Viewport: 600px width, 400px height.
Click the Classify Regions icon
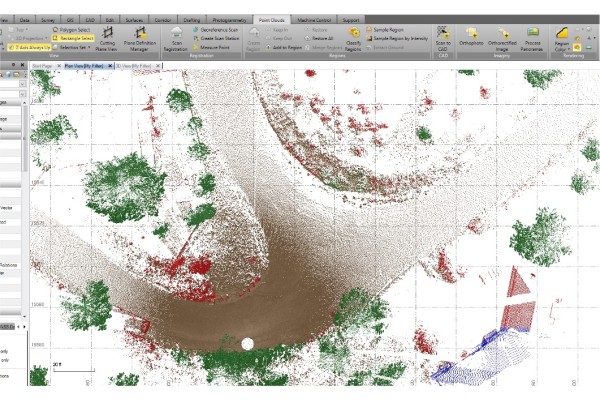pyautogui.click(x=353, y=38)
